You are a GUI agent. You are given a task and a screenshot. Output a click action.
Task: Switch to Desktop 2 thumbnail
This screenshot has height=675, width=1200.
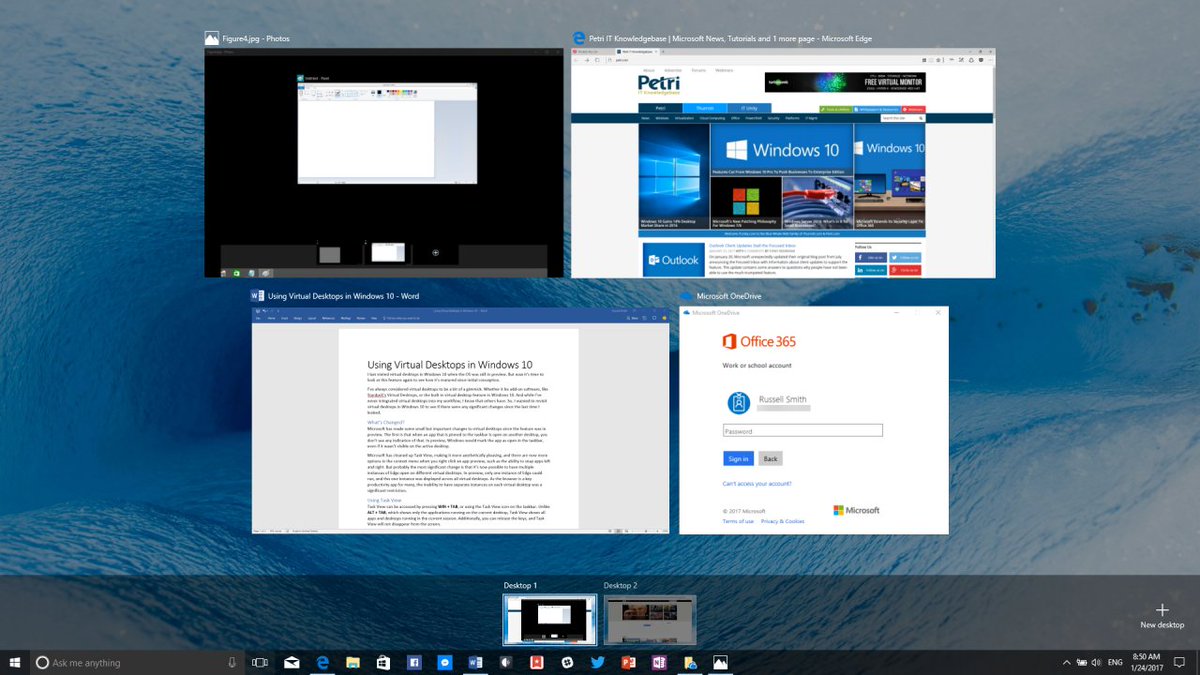pos(650,620)
